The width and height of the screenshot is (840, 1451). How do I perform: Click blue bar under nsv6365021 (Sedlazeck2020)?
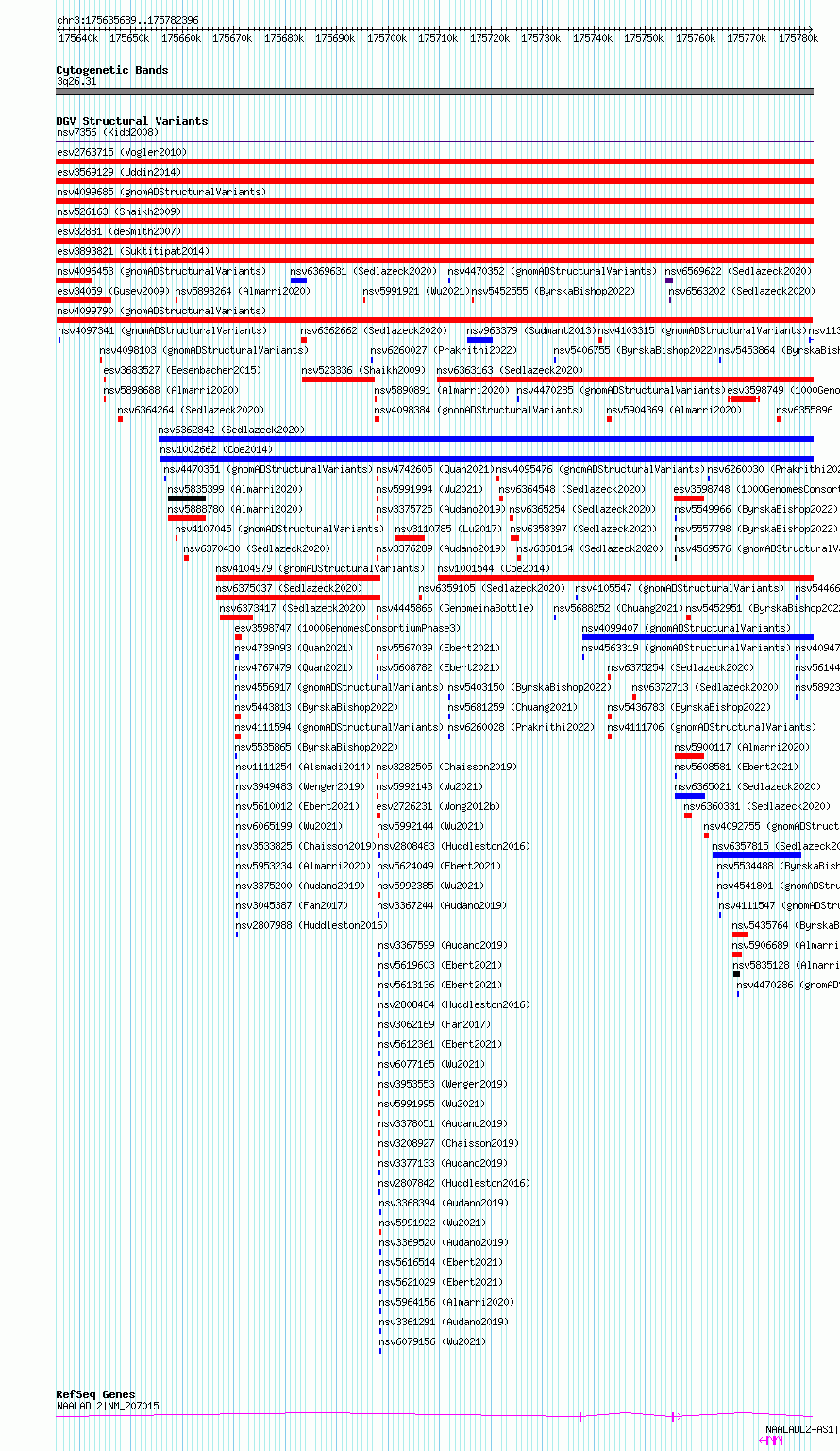click(x=690, y=796)
